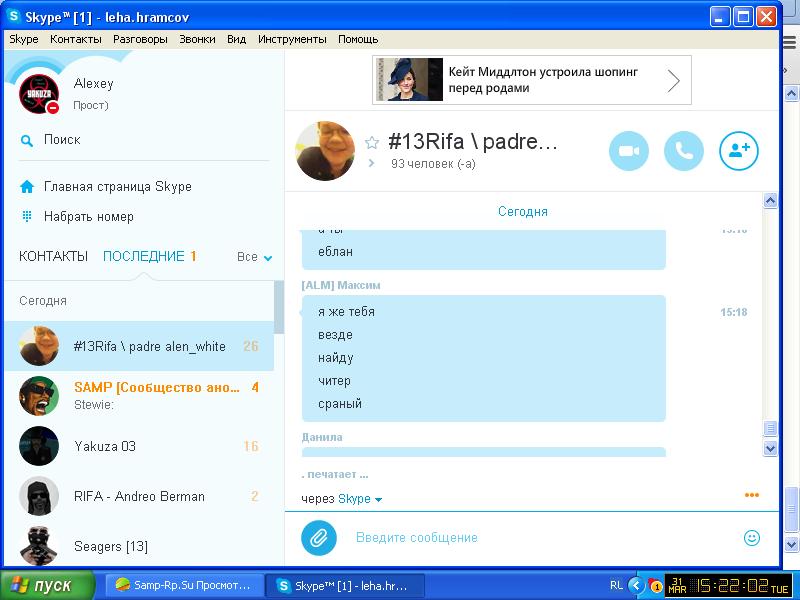This screenshot has height=600, width=800.
Task: Switch to the ПОСЛЕДНИЕ tab
Action: [144, 256]
